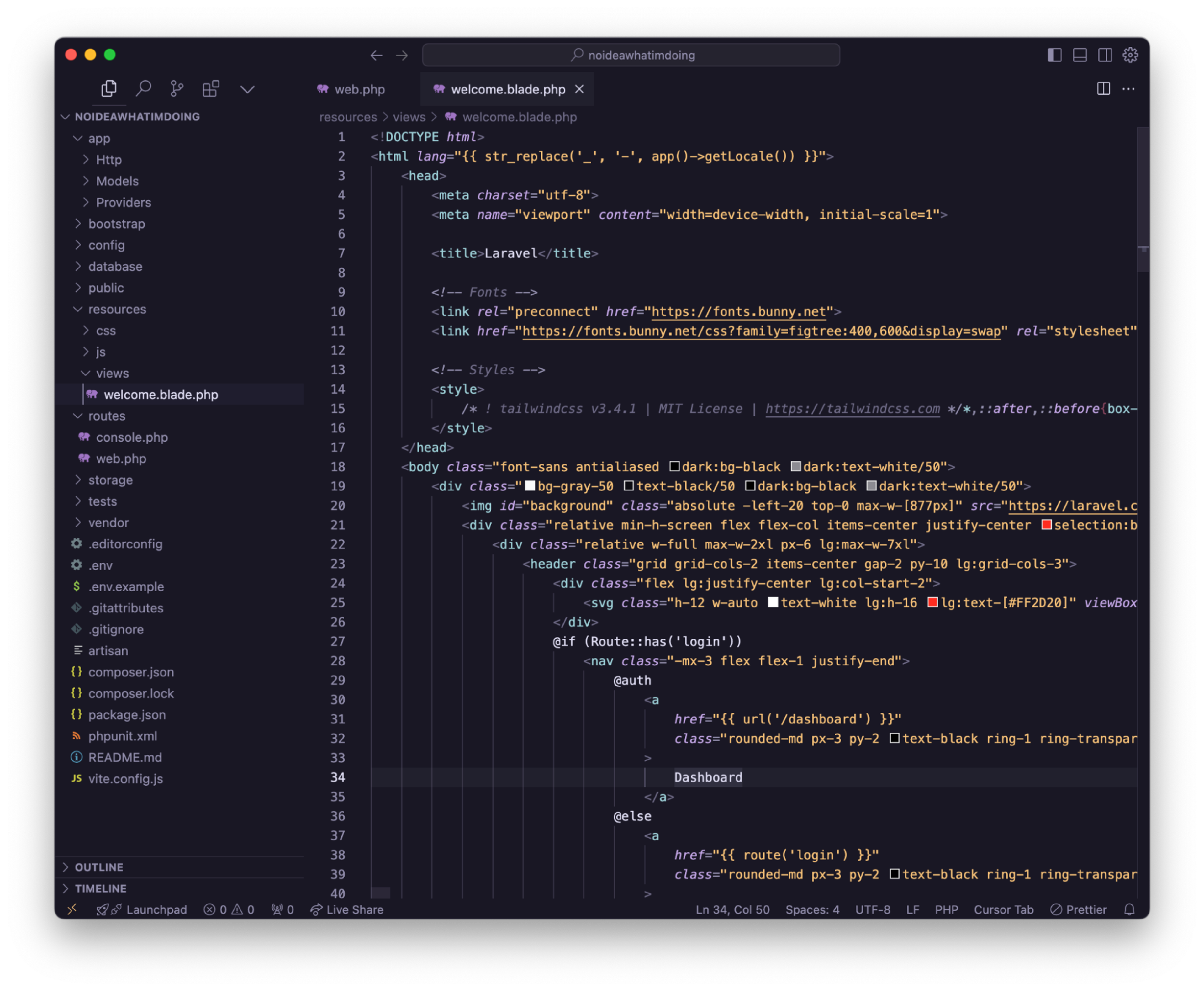The height and width of the screenshot is (991, 1204).
Task: Toggle the primary side bar visibility
Action: click(x=1054, y=55)
